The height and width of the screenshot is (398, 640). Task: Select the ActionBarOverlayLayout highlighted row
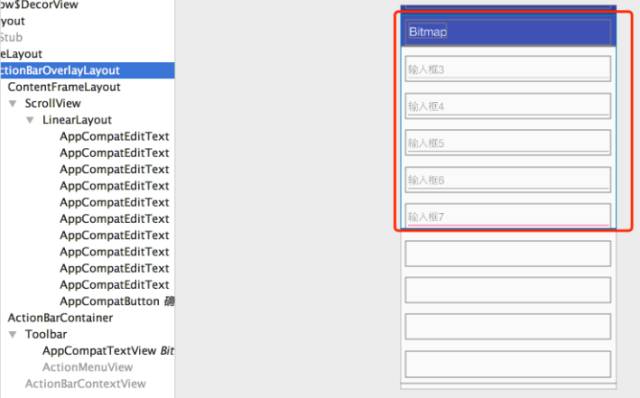click(x=87, y=70)
